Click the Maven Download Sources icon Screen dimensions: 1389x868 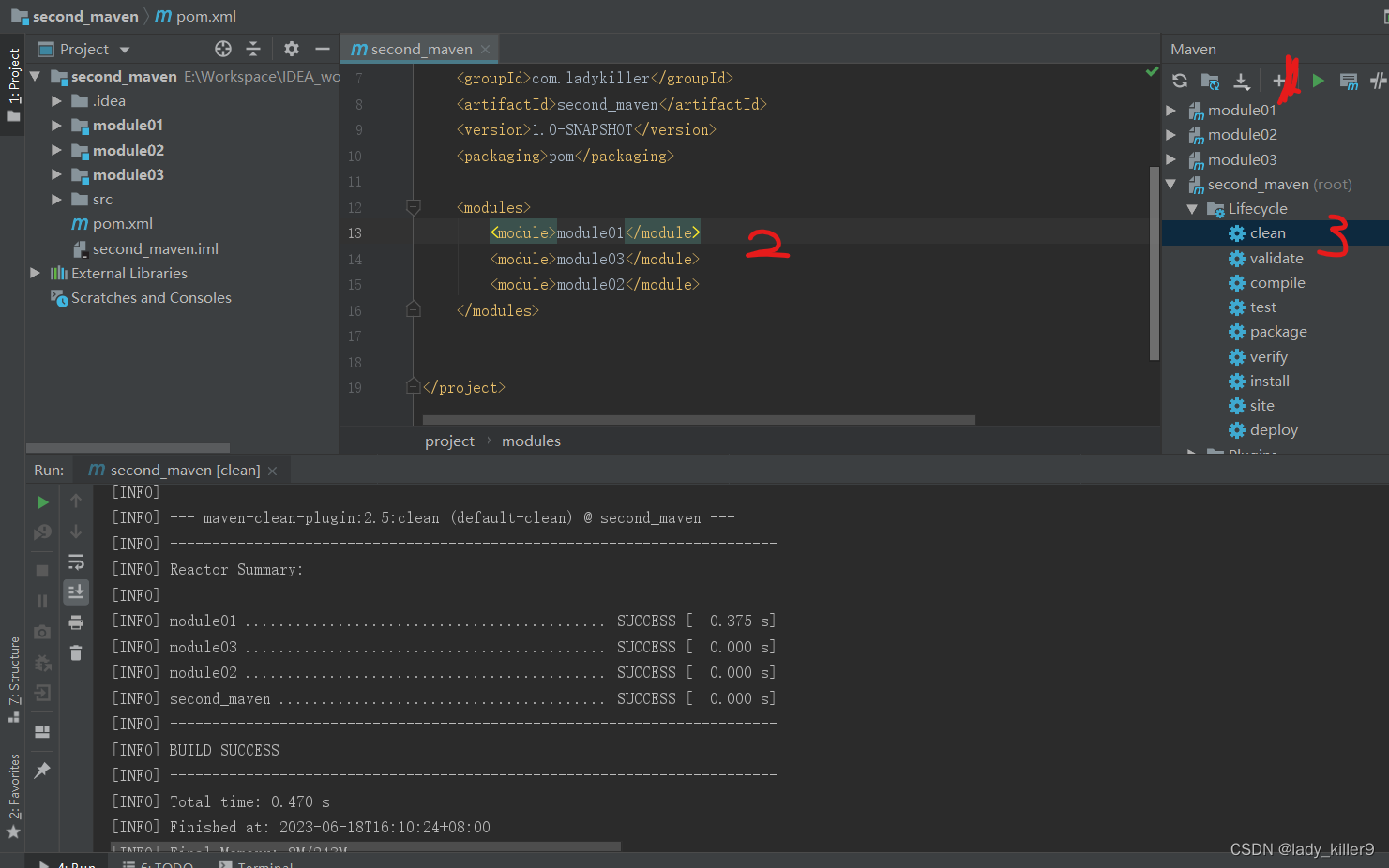tap(1242, 82)
